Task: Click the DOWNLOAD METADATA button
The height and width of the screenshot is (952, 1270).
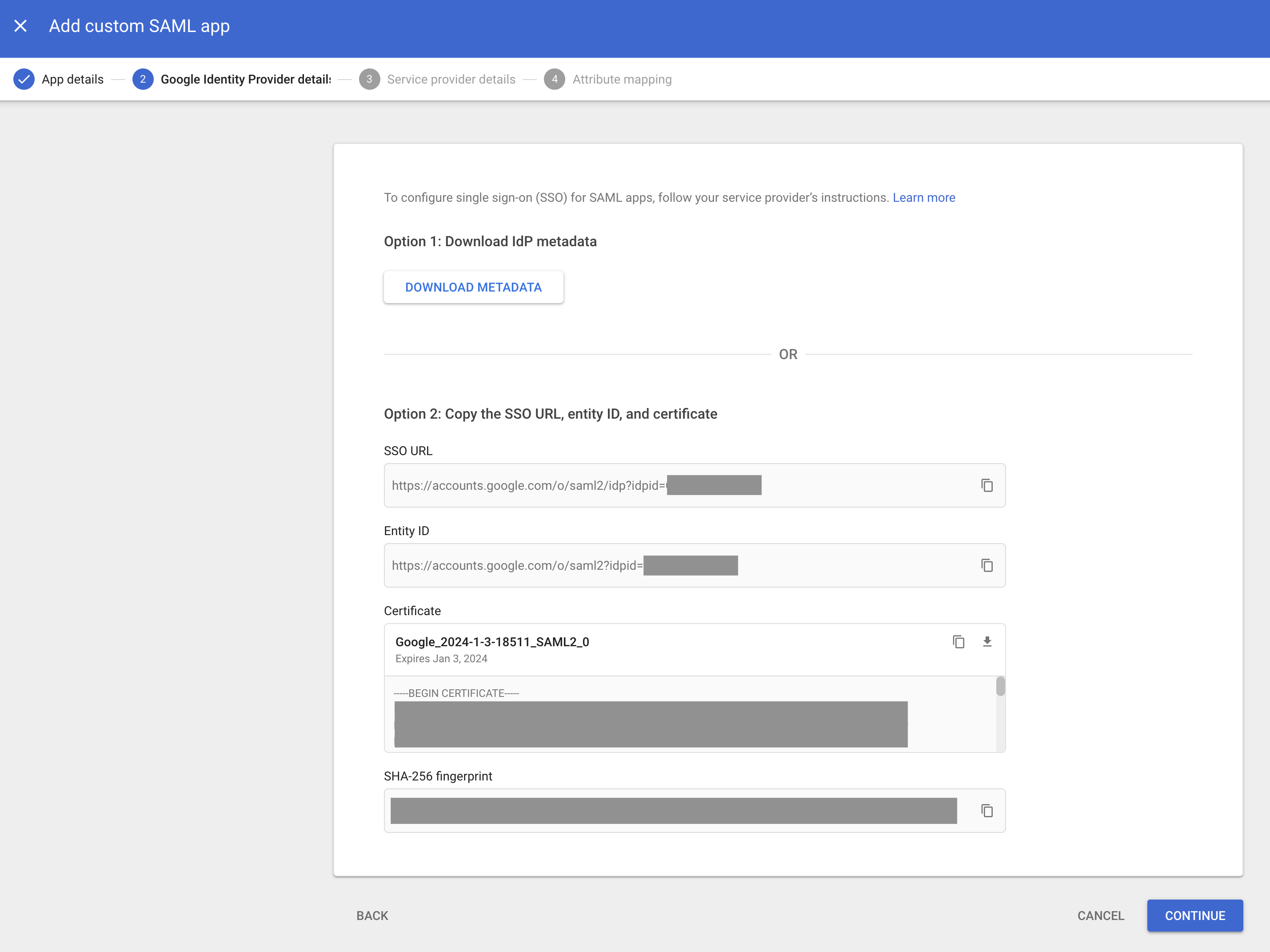Action: (x=473, y=287)
